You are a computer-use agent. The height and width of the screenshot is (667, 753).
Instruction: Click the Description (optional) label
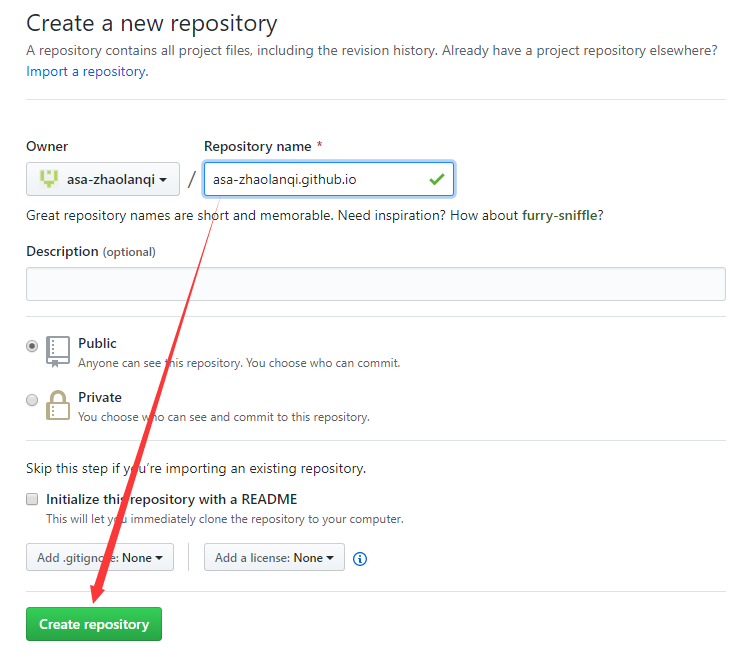(90, 251)
